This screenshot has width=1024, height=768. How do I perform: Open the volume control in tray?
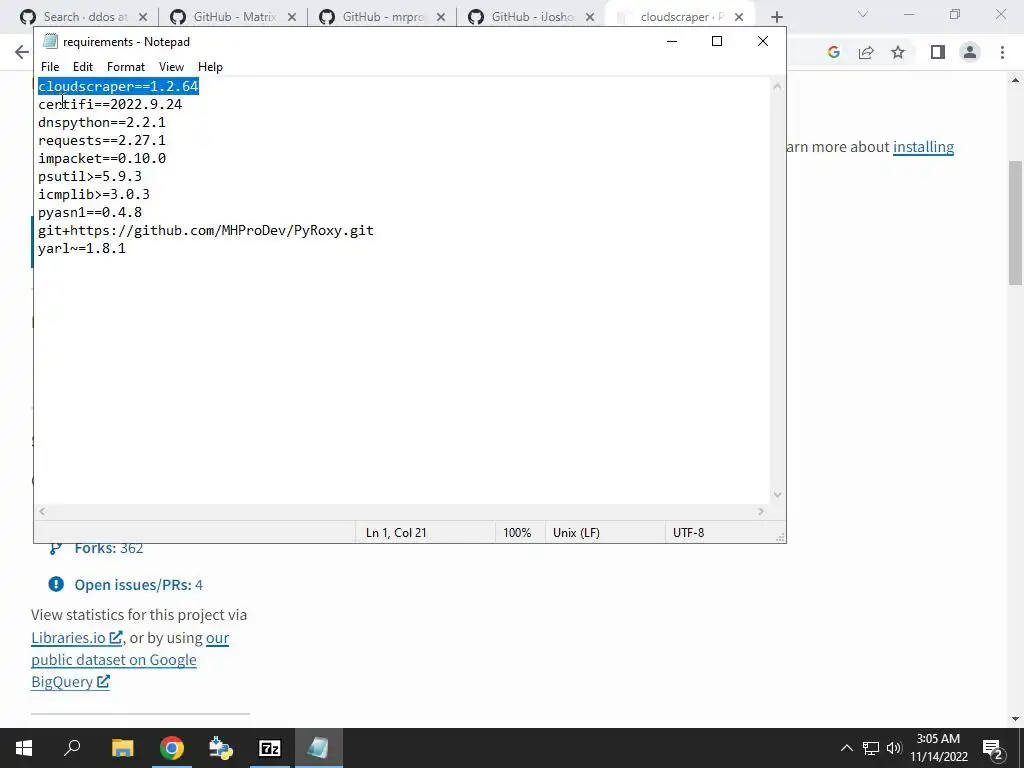pyautogui.click(x=894, y=748)
